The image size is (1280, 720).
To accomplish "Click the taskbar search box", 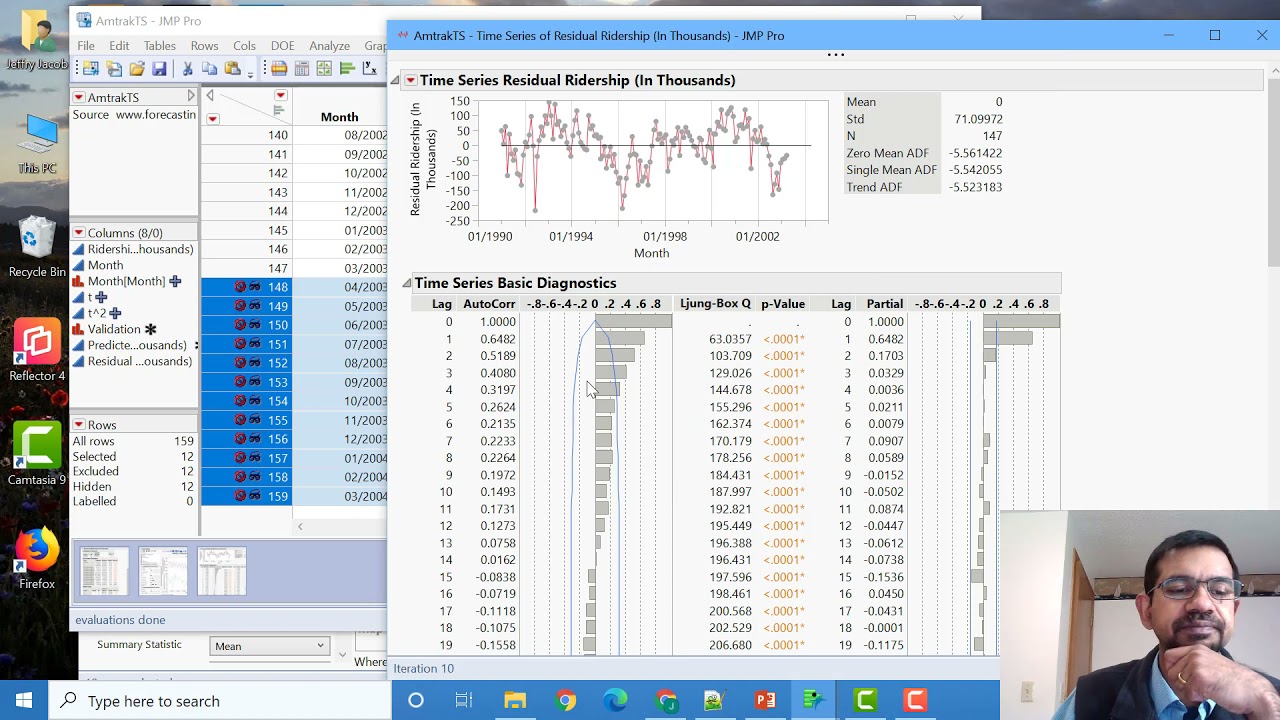I will (x=220, y=701).
